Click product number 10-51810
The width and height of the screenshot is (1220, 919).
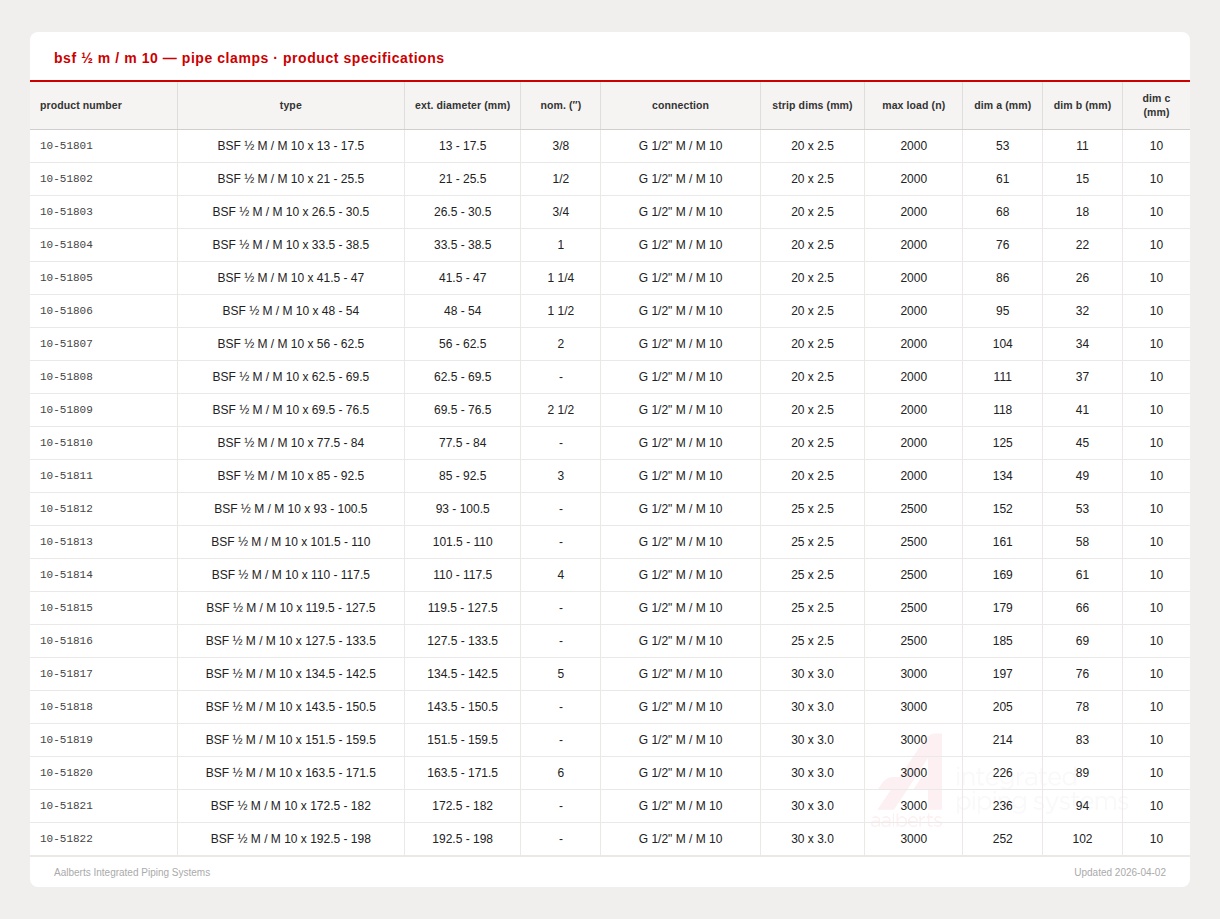[x=66, y=443]
